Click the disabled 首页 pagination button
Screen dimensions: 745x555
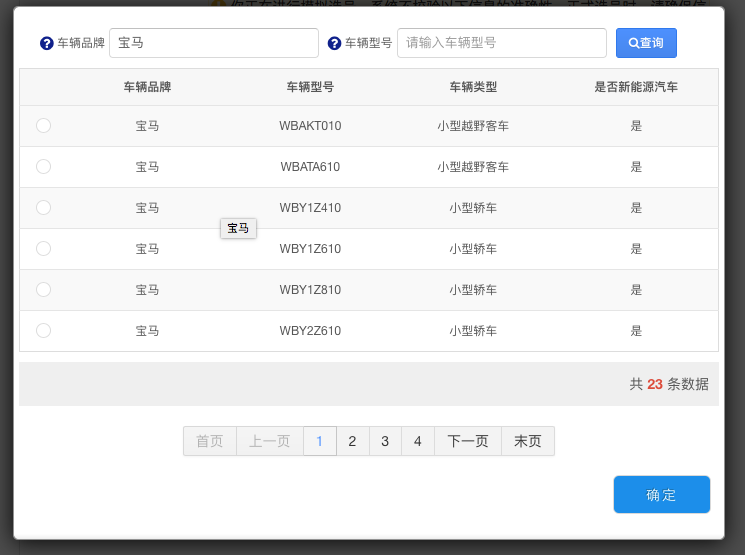coord(210,441)
